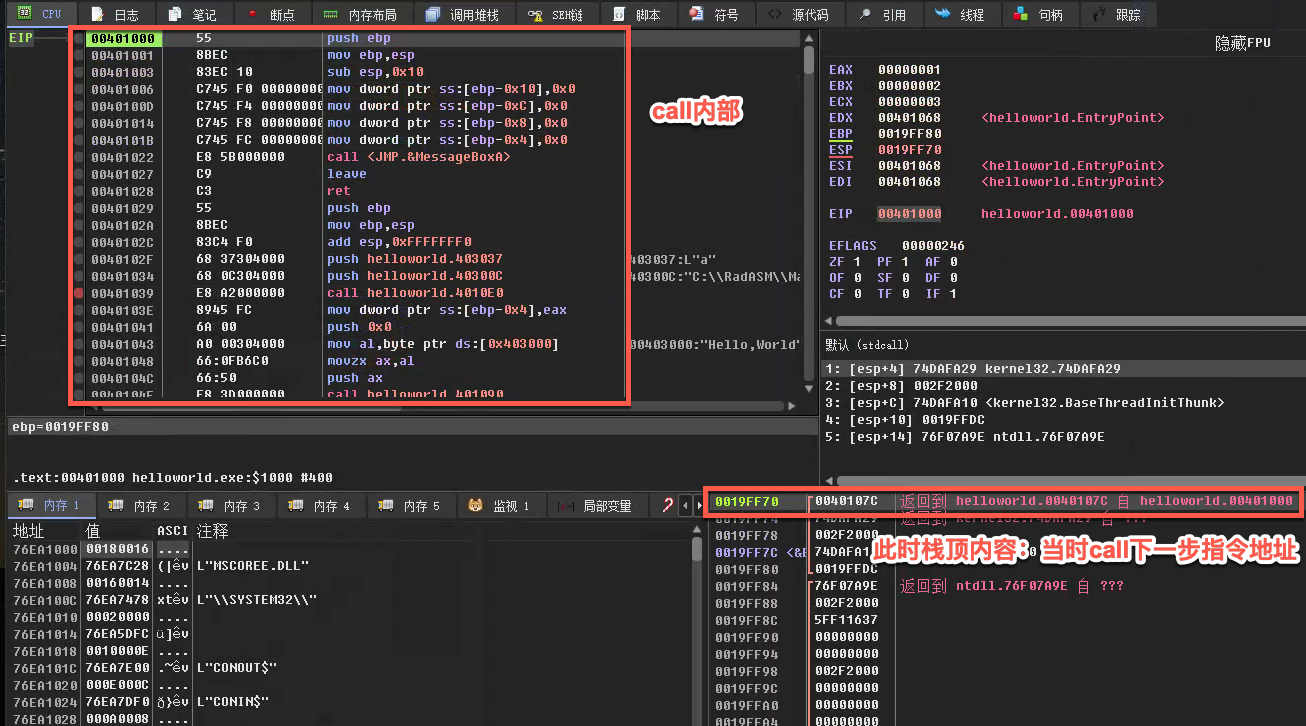
Task: Click the 注释 column header
Action: click(212, 530)
